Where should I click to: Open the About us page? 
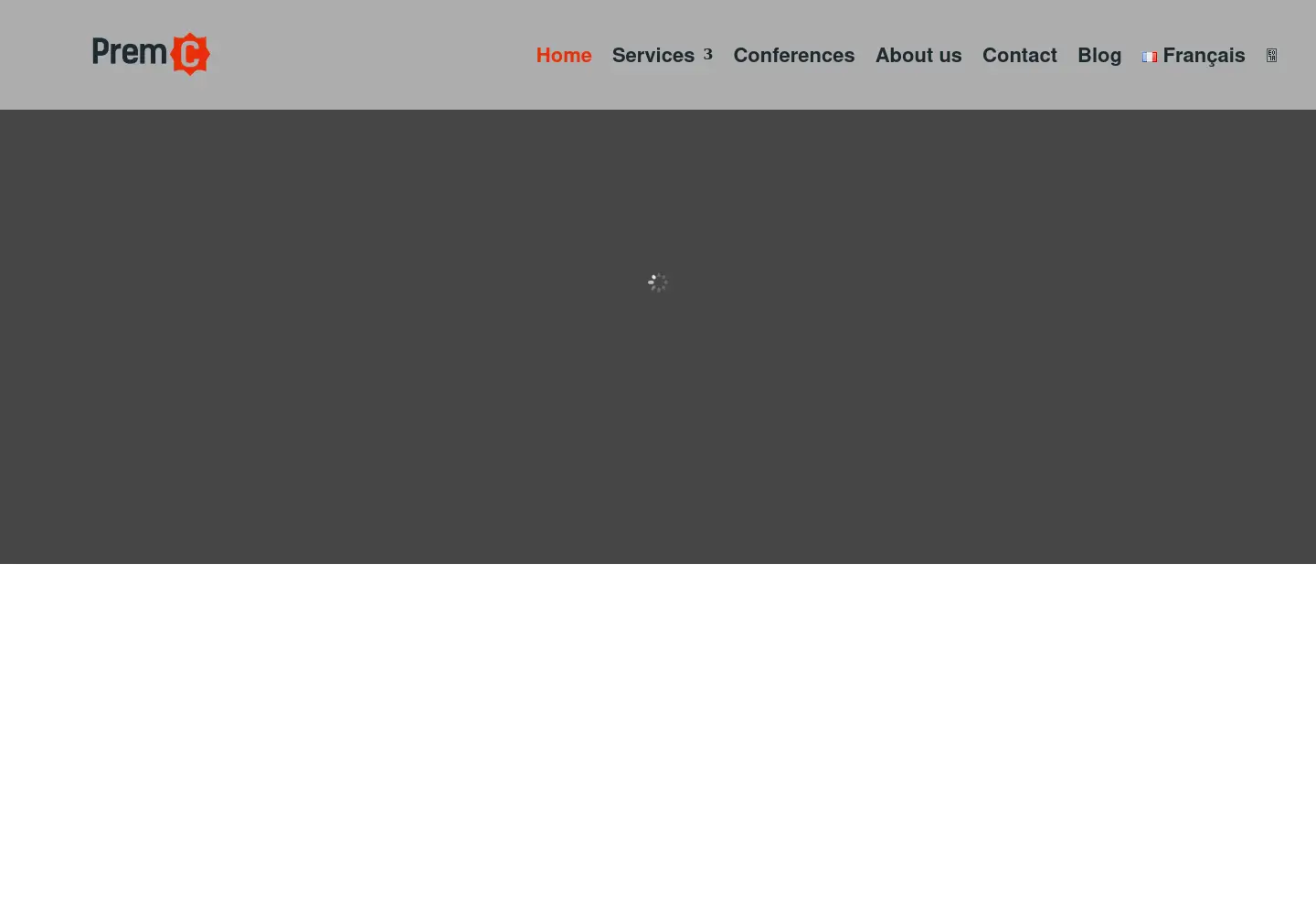pyautogui.click(x=918, y=56)
